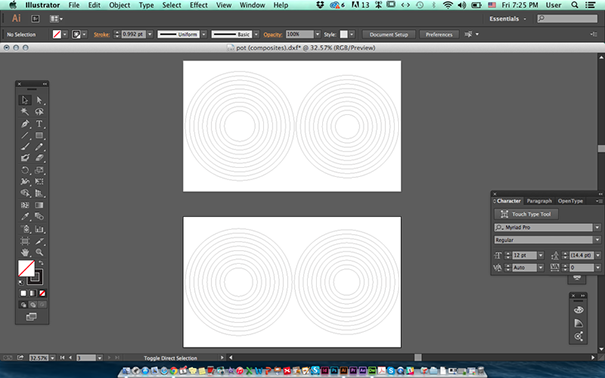The width and height of the screenshot is (605, 378).
Task: Select the Eyedropper tool
Action: [25, 216]
